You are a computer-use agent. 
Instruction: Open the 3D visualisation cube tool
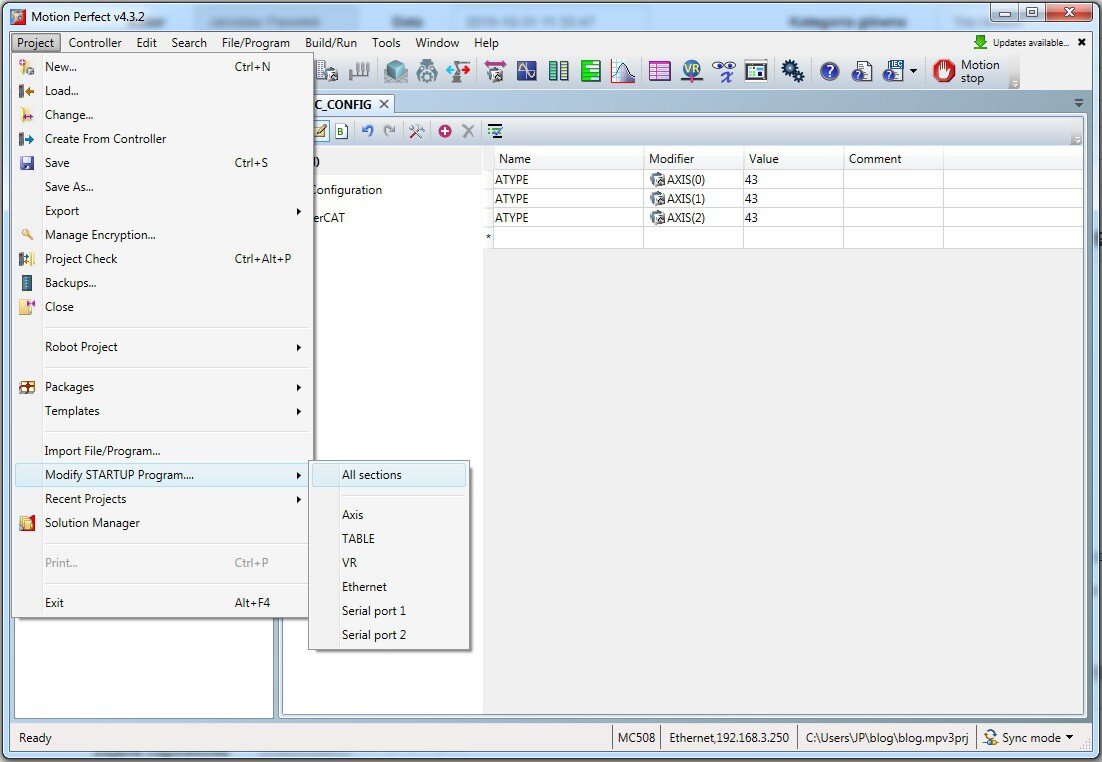coord(396,71)
